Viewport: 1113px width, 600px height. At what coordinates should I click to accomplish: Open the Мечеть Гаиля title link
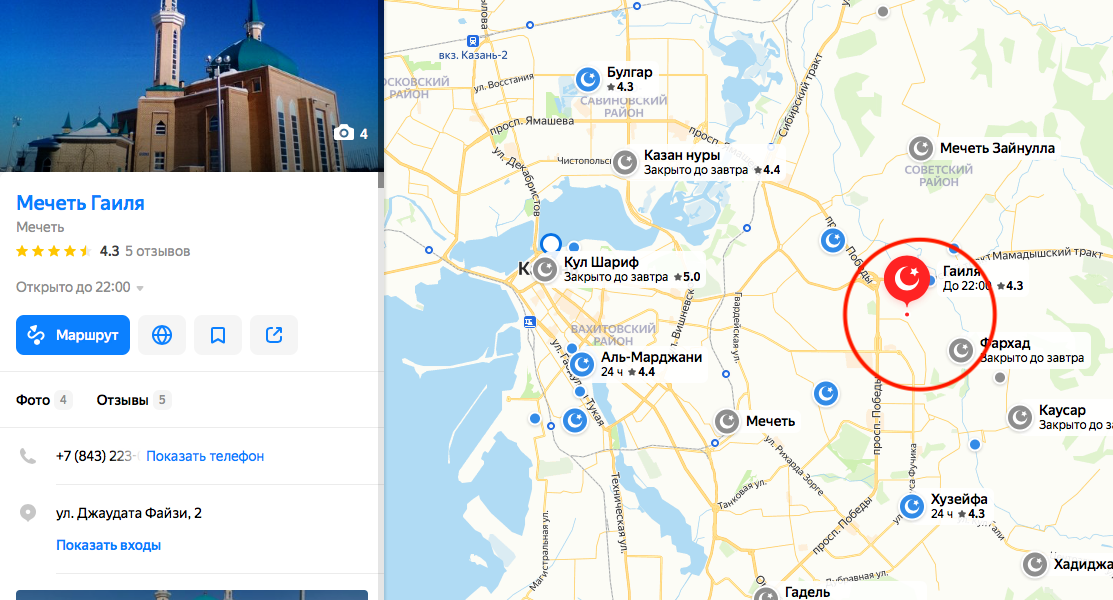[80, 203]
